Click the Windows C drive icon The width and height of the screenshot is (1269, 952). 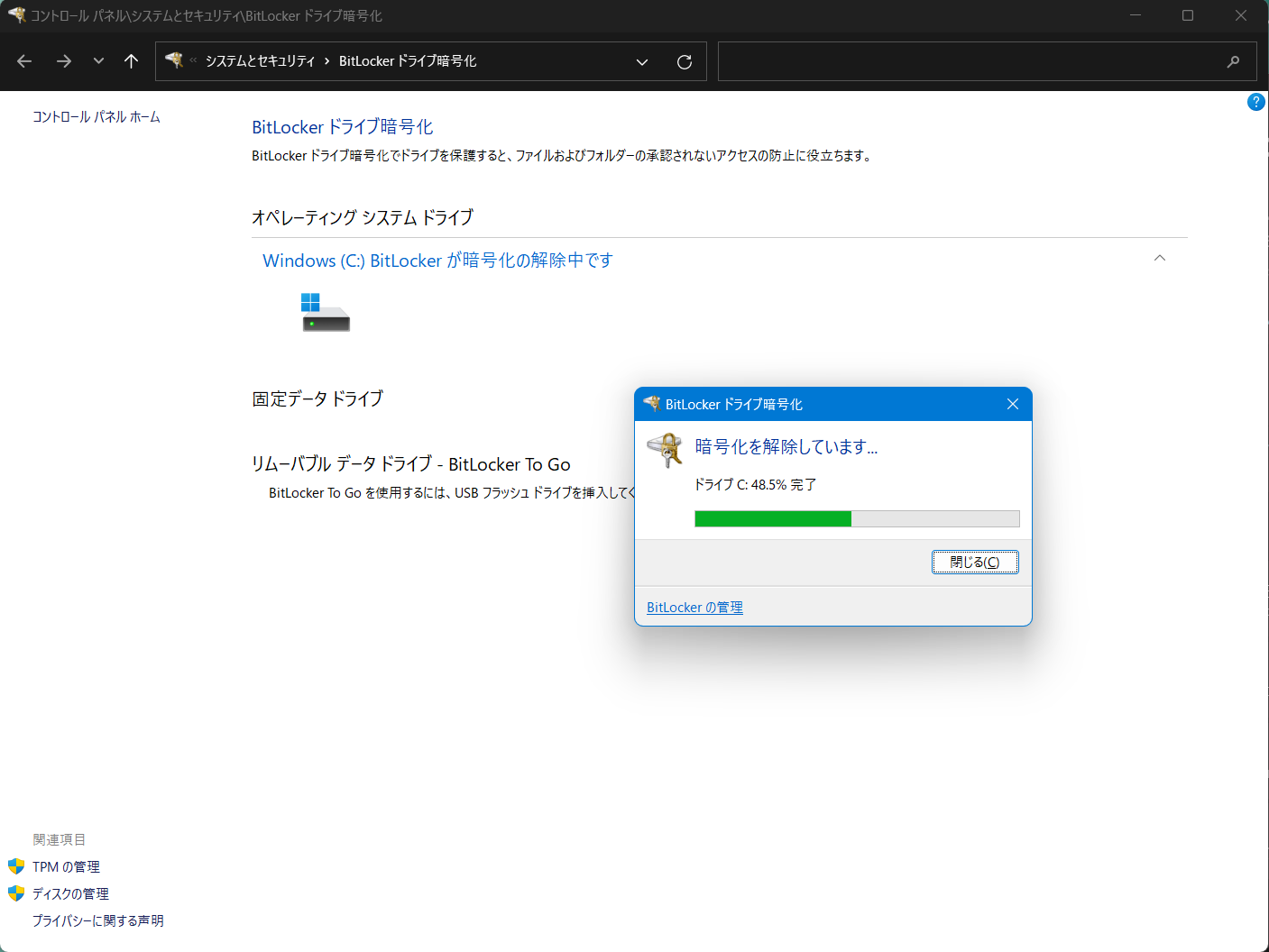point(325,312)
